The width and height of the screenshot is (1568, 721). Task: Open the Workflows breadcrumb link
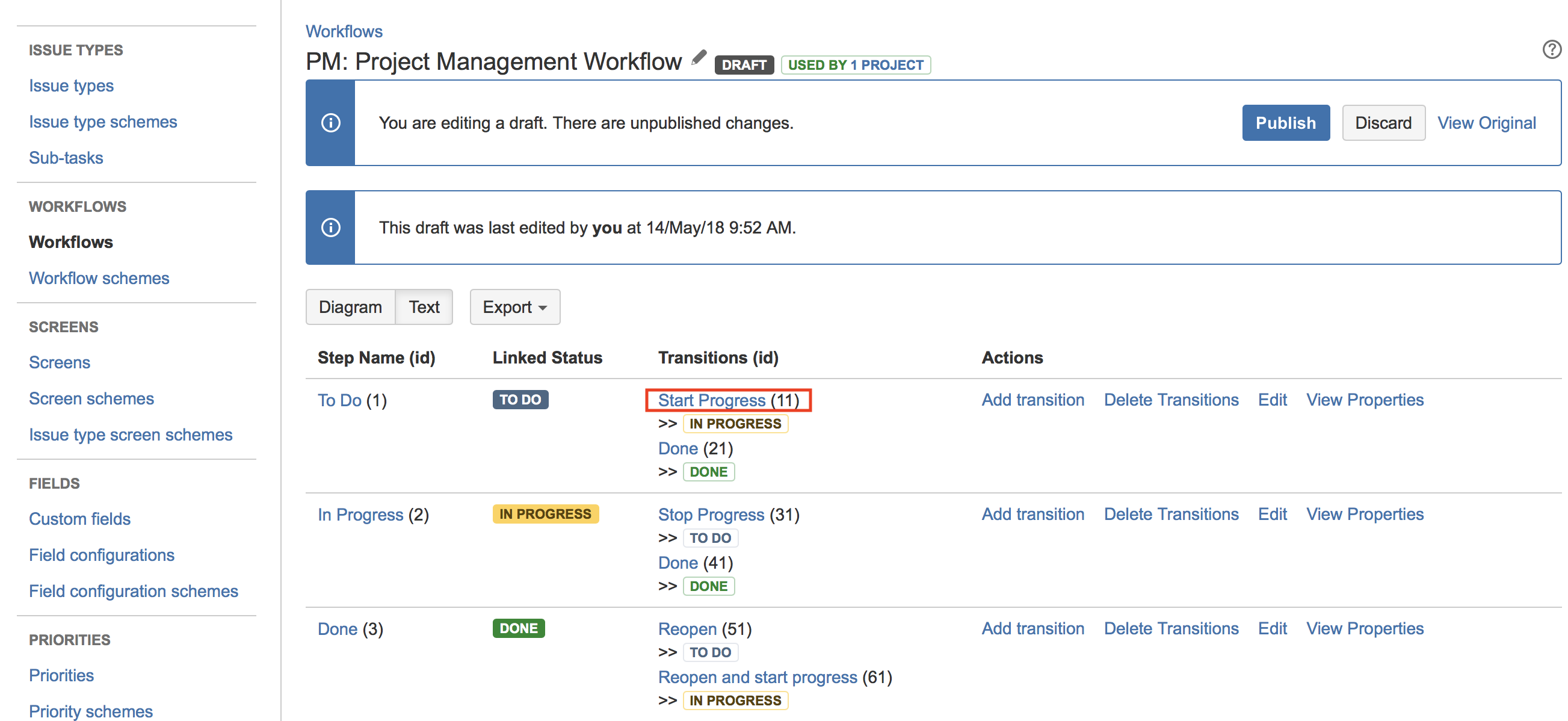tap(344, 31)
